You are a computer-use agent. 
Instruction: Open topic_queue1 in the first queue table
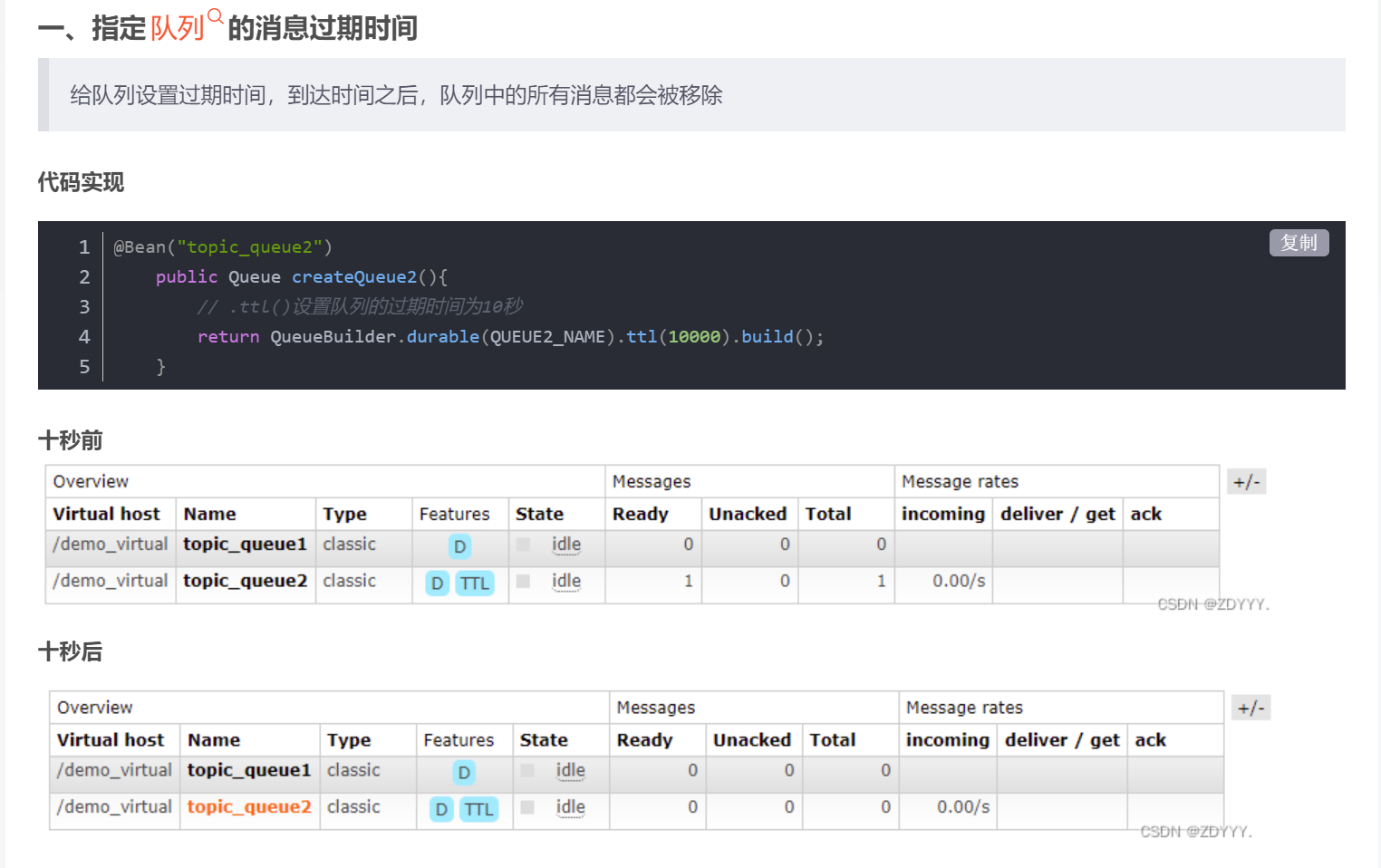click(245, 544)
